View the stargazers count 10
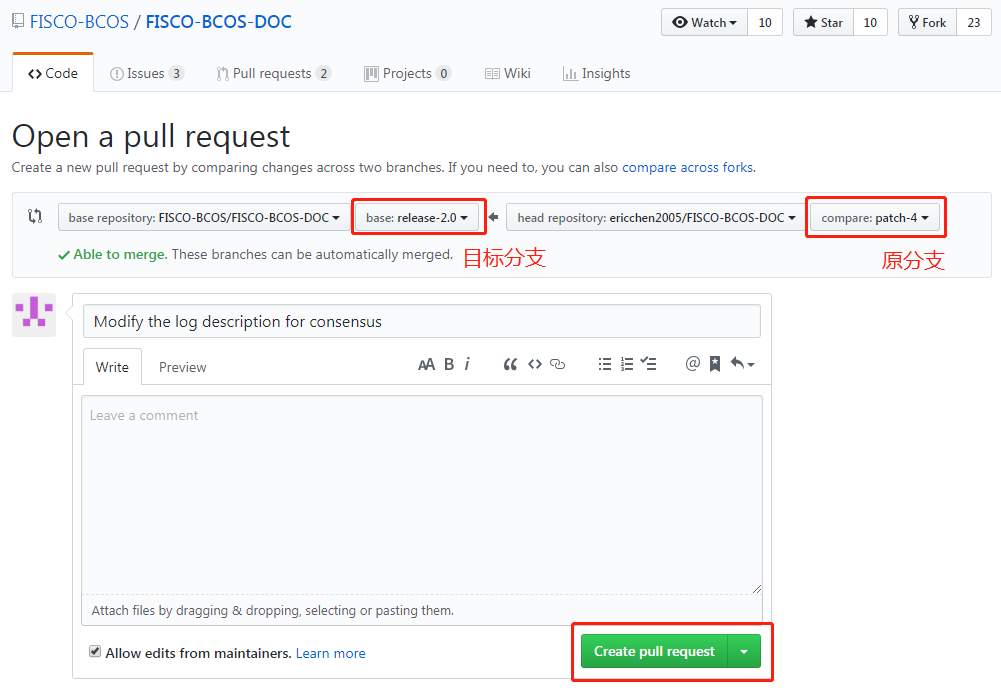The height and width of the screenshot is (696, 1001). (870, 22)
